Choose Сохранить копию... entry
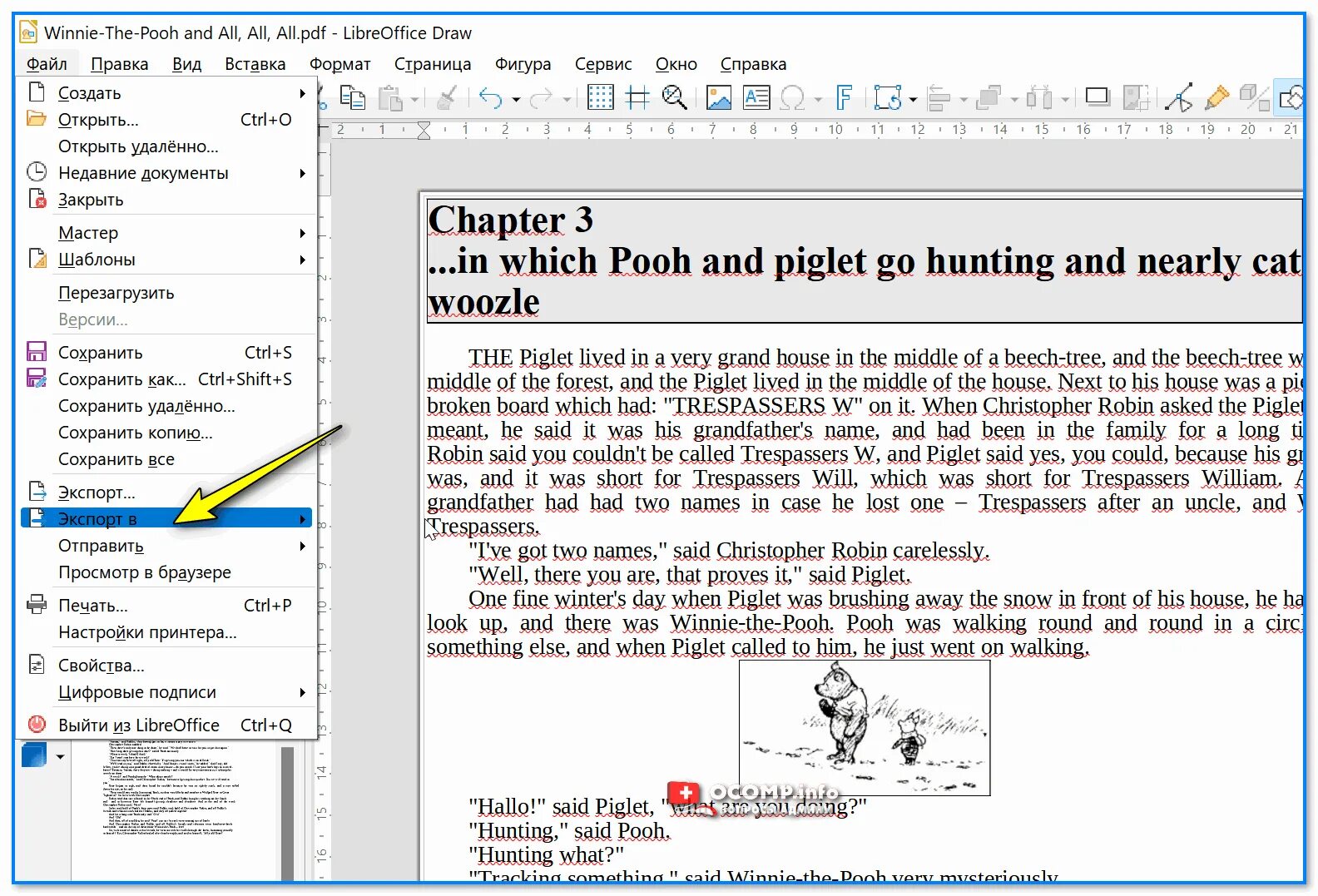Image resolution: width=1318 pixels, height=896 pixels. coord(166,433)
